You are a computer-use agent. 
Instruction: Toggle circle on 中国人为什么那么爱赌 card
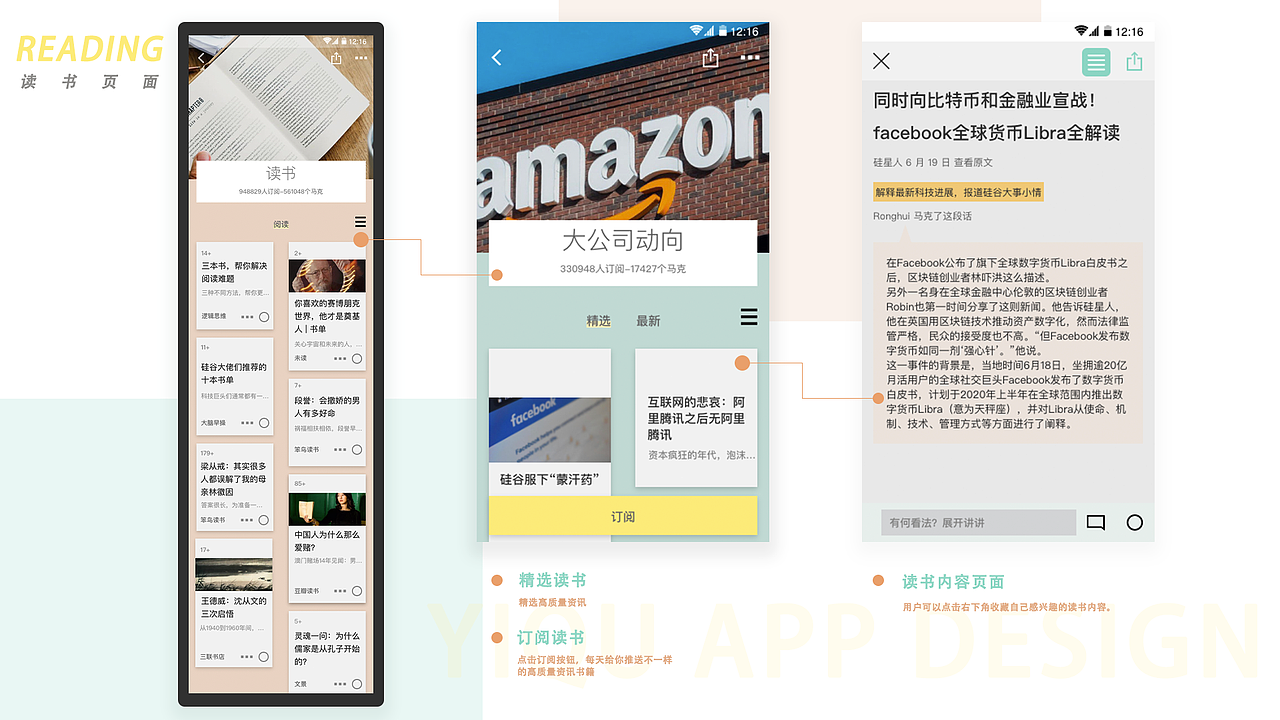357,591
